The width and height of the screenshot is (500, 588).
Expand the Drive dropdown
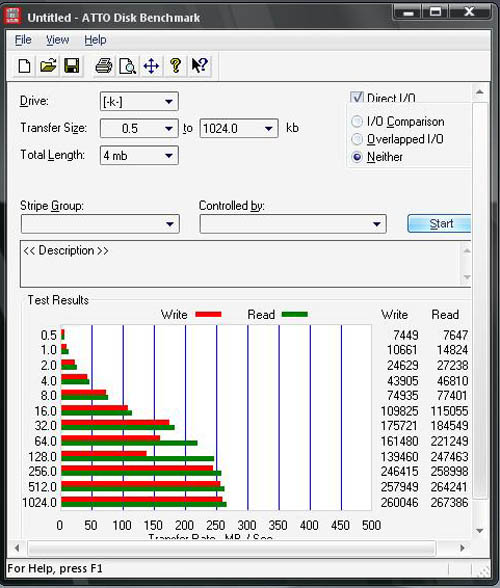(169, 101)
